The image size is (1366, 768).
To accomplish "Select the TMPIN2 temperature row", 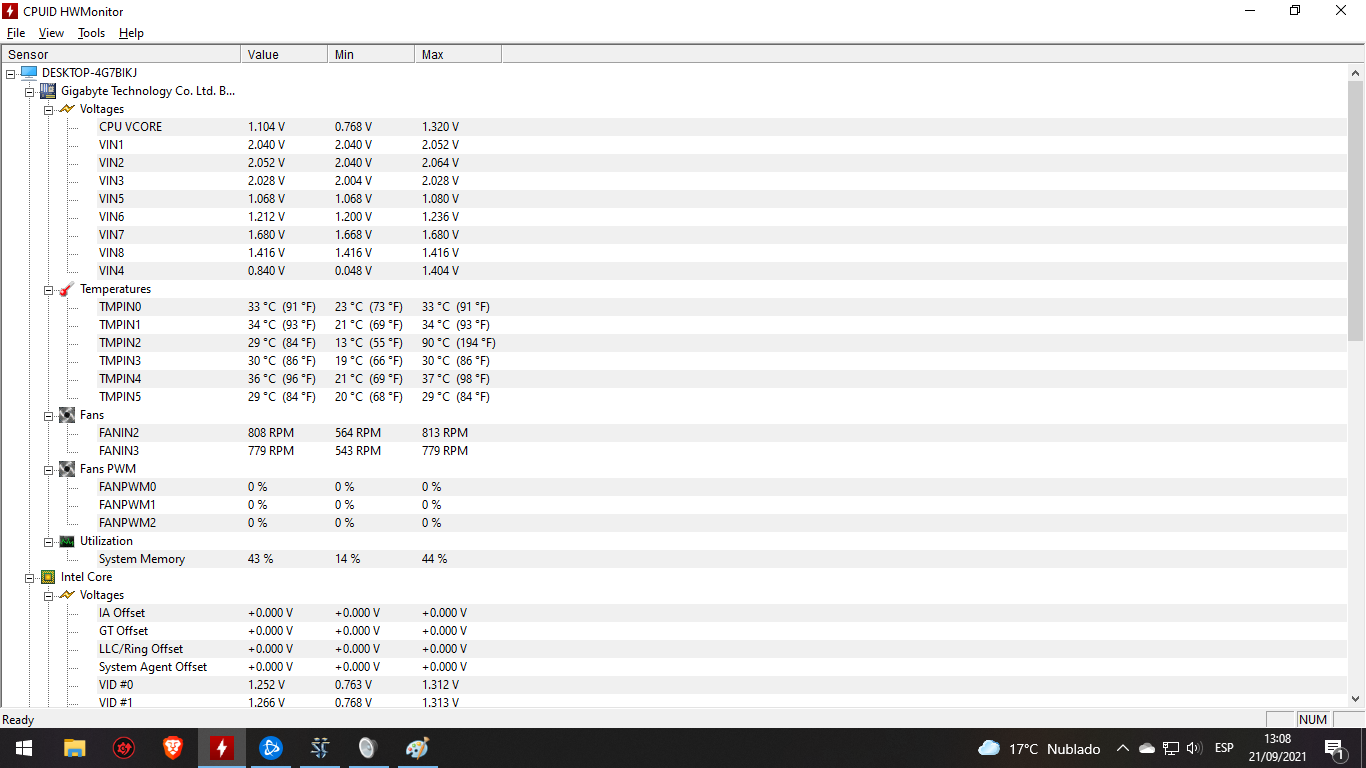I will tap(722, 343).
